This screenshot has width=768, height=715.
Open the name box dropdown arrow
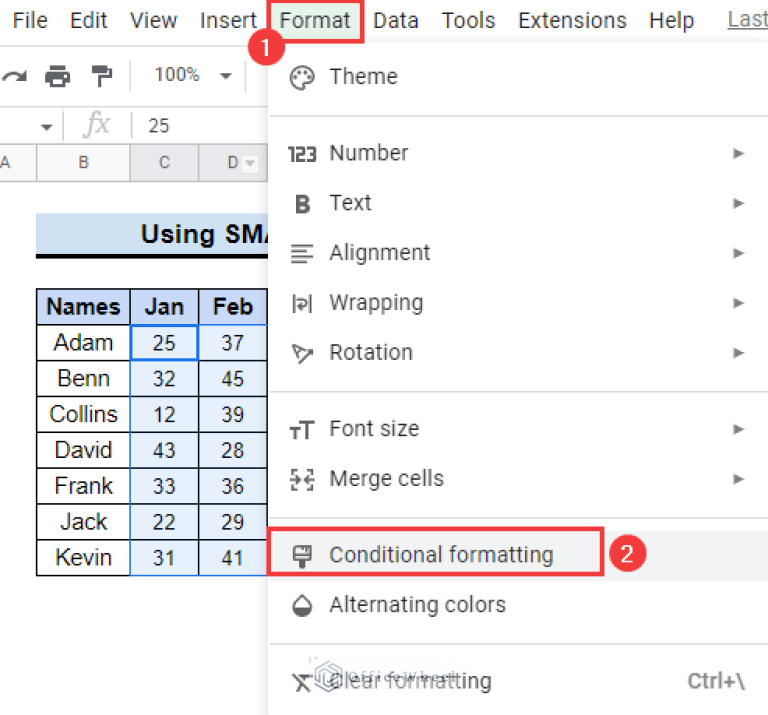coord(46,127)
